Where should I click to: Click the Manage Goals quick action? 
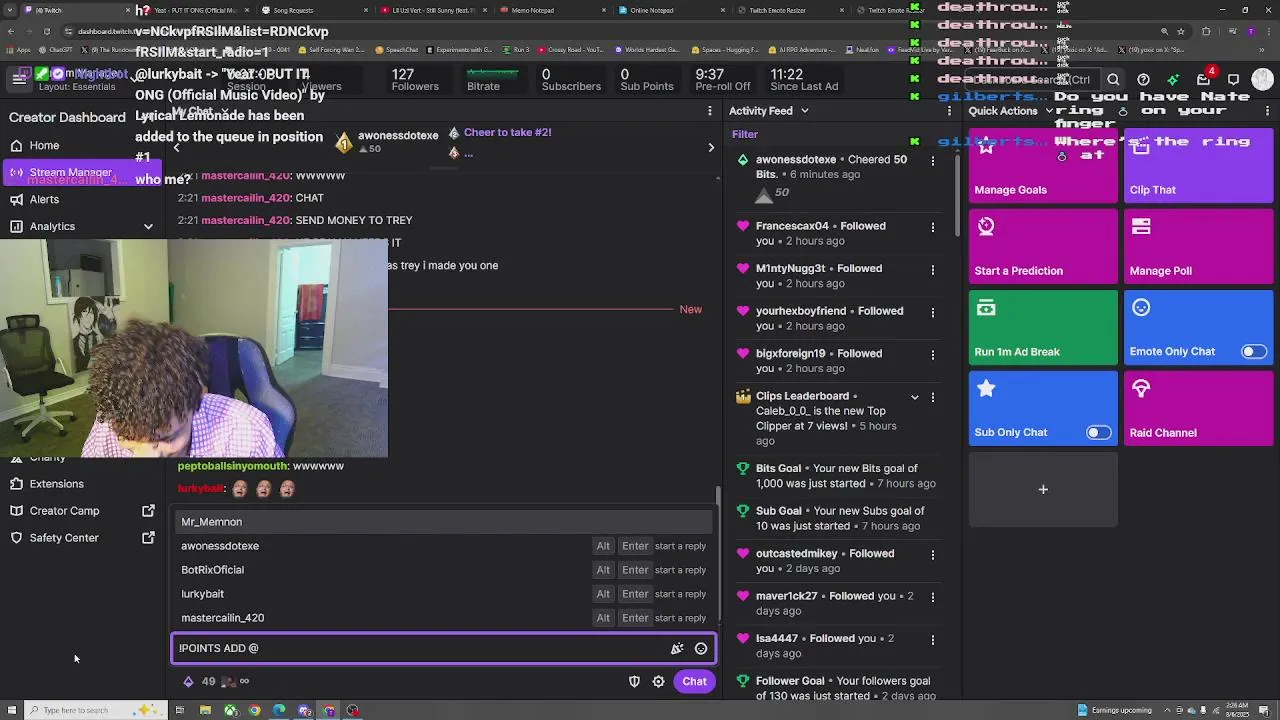pos(1043,164)
